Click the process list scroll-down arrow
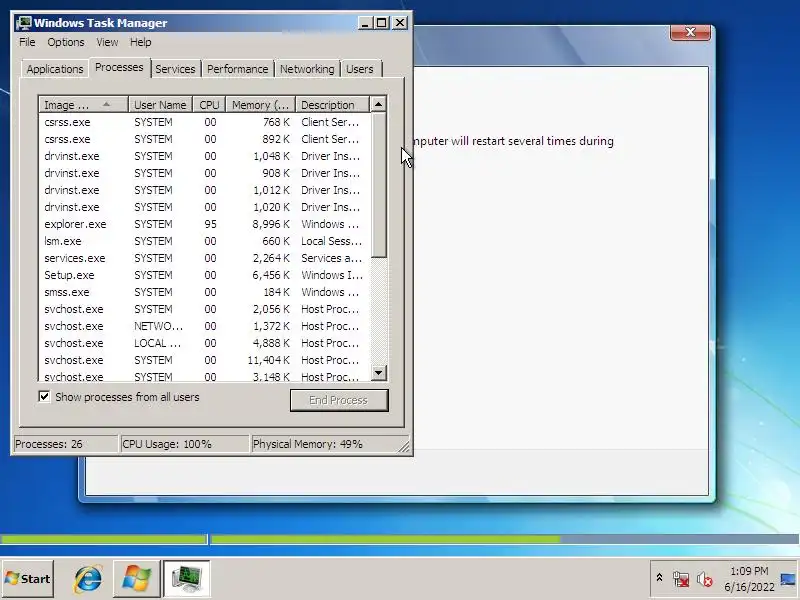Viewport: 800px width, 600px height. click(378, 372)
